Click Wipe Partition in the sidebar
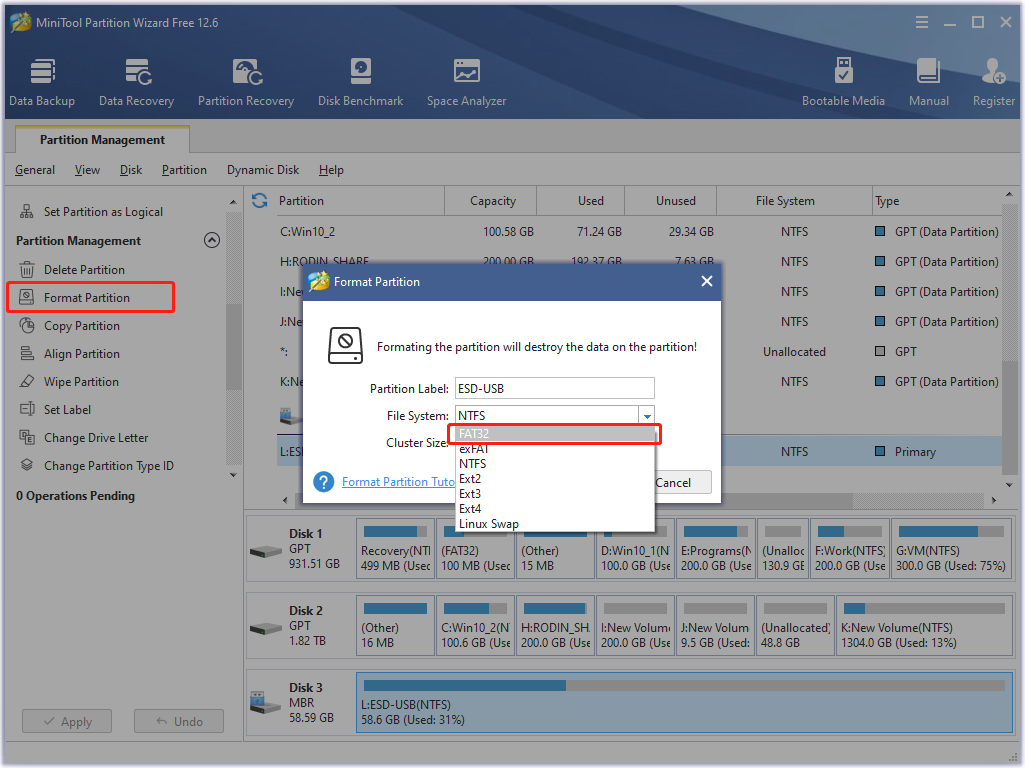 (x=81, y=382)
